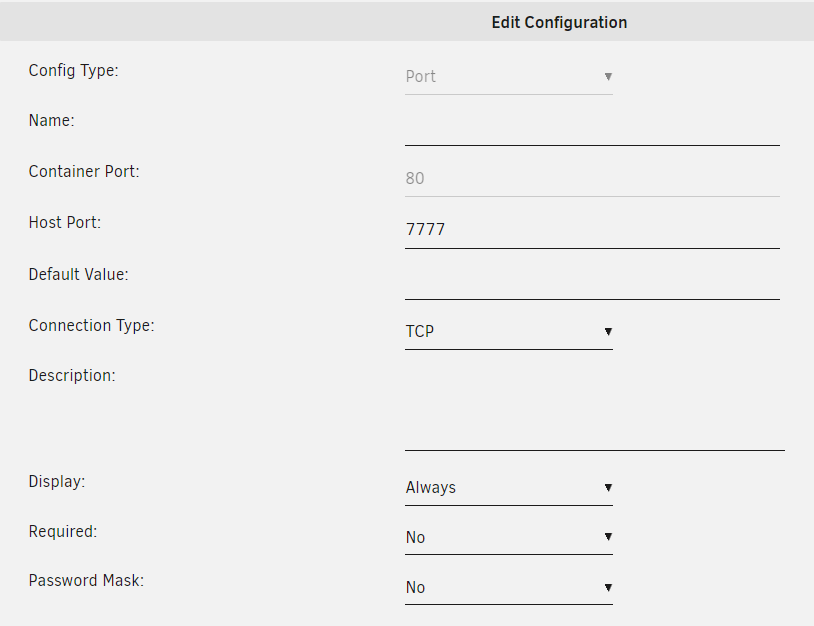Expand the Connection Type dropdown showing TCP
The image size is (814, 626).
[508, 332]
